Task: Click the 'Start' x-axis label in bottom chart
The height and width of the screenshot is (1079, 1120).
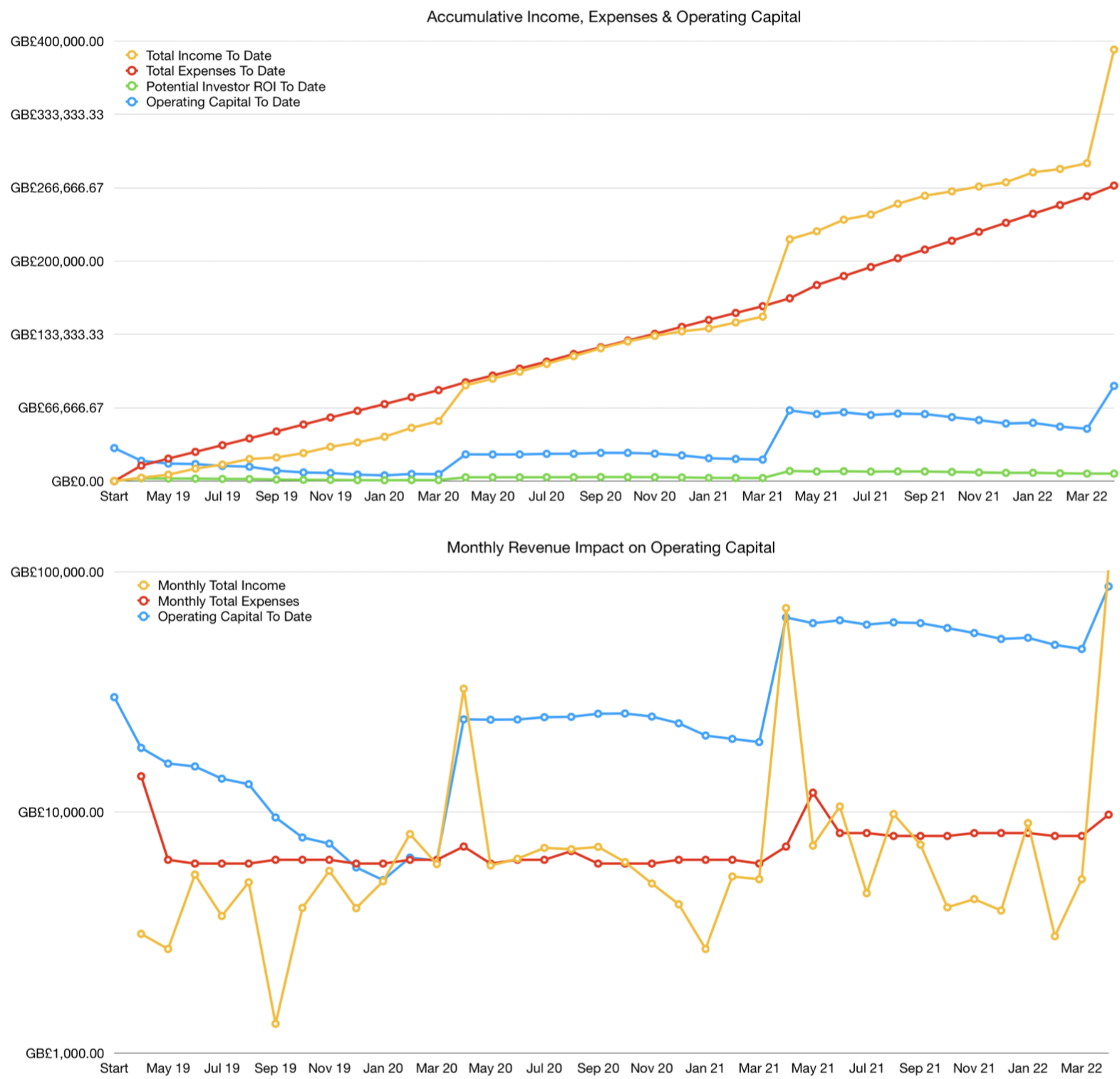Action: tap(114, 1068)
